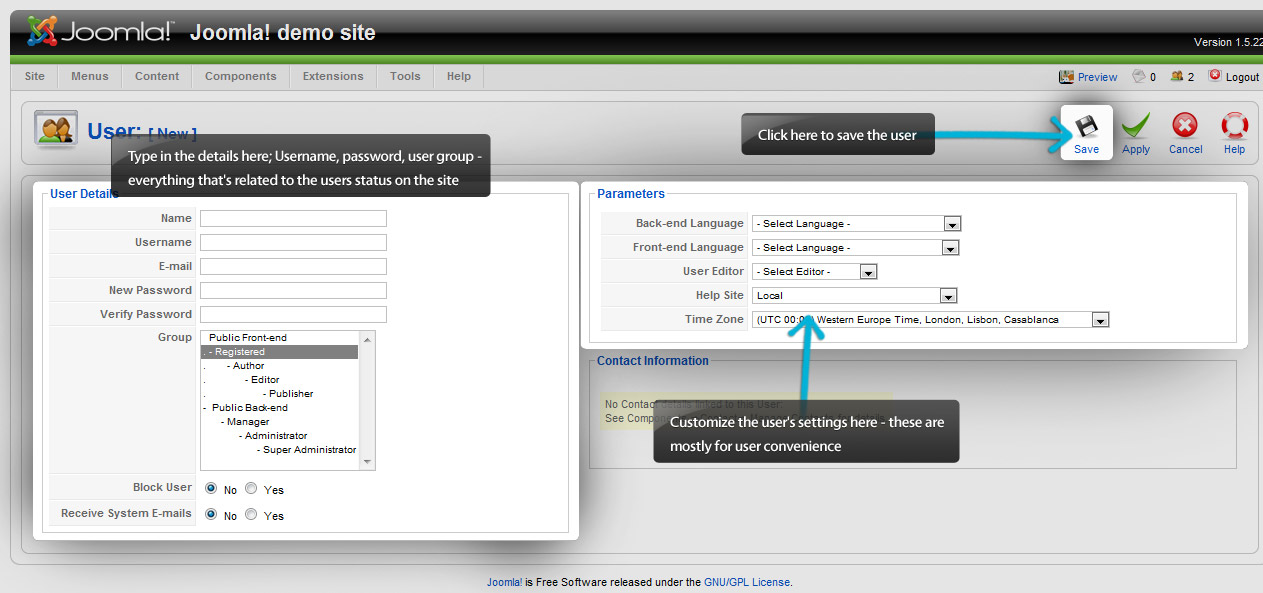Open the Back-end Language dropdown

[x=856, y=224]
